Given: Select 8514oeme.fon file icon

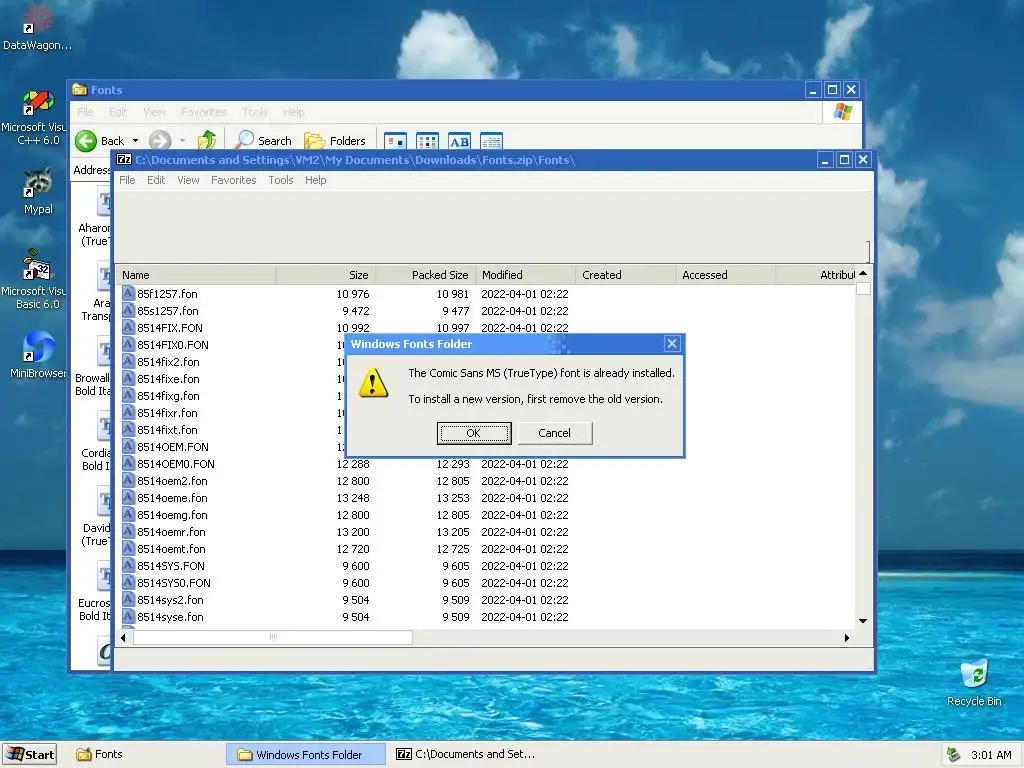Looking at the screenshot, I should coord(128,498).
